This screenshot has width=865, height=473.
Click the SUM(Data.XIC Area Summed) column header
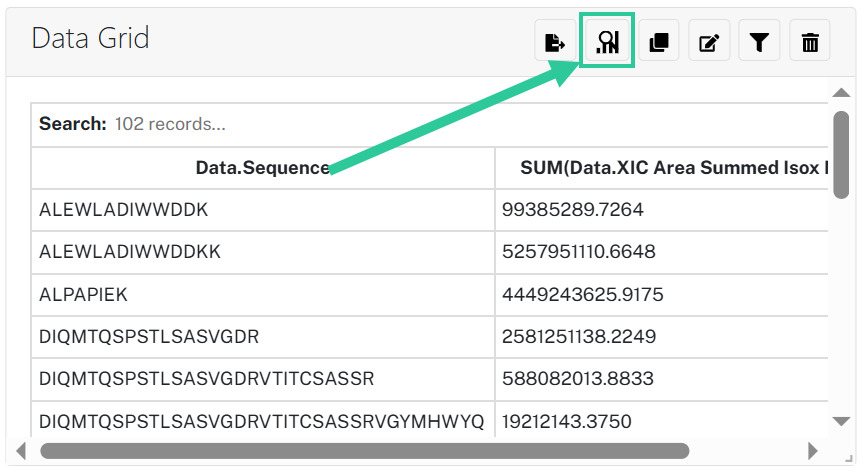(662, 168)
